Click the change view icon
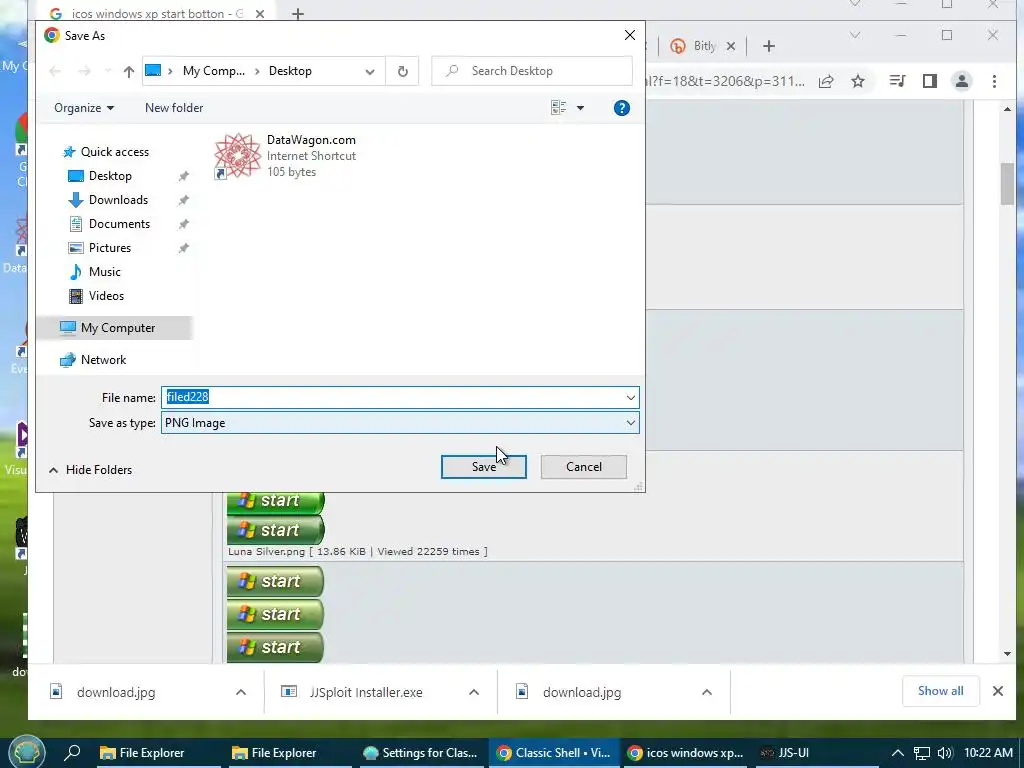This screenshot has width=1024, height=768. tap(558, 108)
